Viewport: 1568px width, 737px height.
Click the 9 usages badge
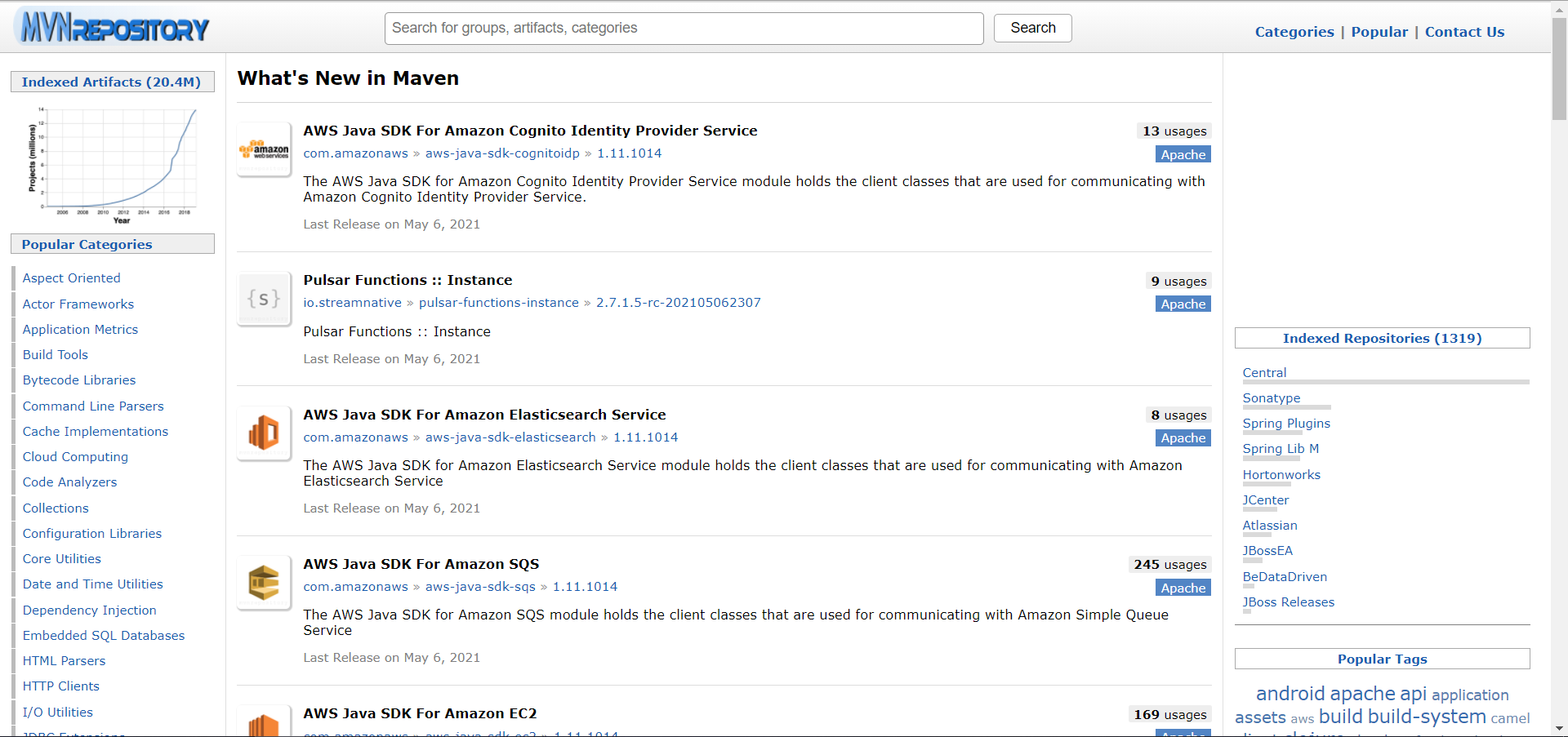(1178, 282)
